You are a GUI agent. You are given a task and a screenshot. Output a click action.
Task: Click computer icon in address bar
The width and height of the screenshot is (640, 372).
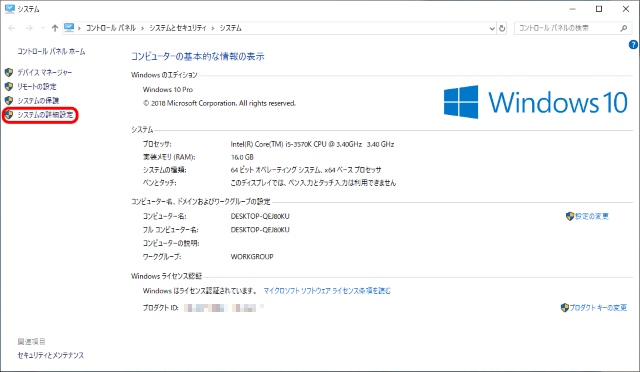pyautogui.click(x=69, y=28)
